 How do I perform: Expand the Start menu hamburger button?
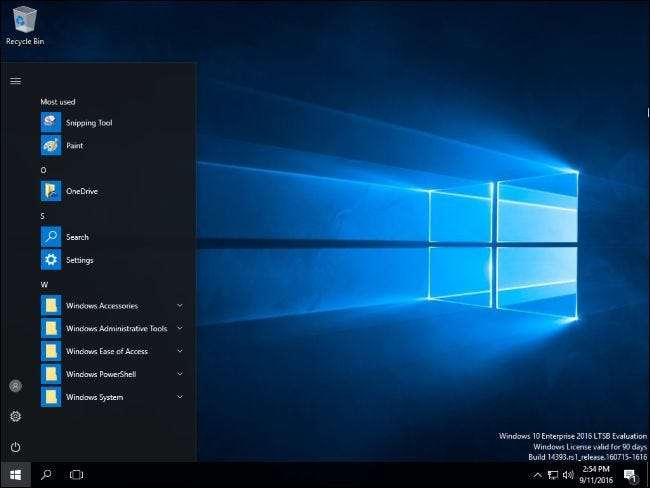[15, 81]
